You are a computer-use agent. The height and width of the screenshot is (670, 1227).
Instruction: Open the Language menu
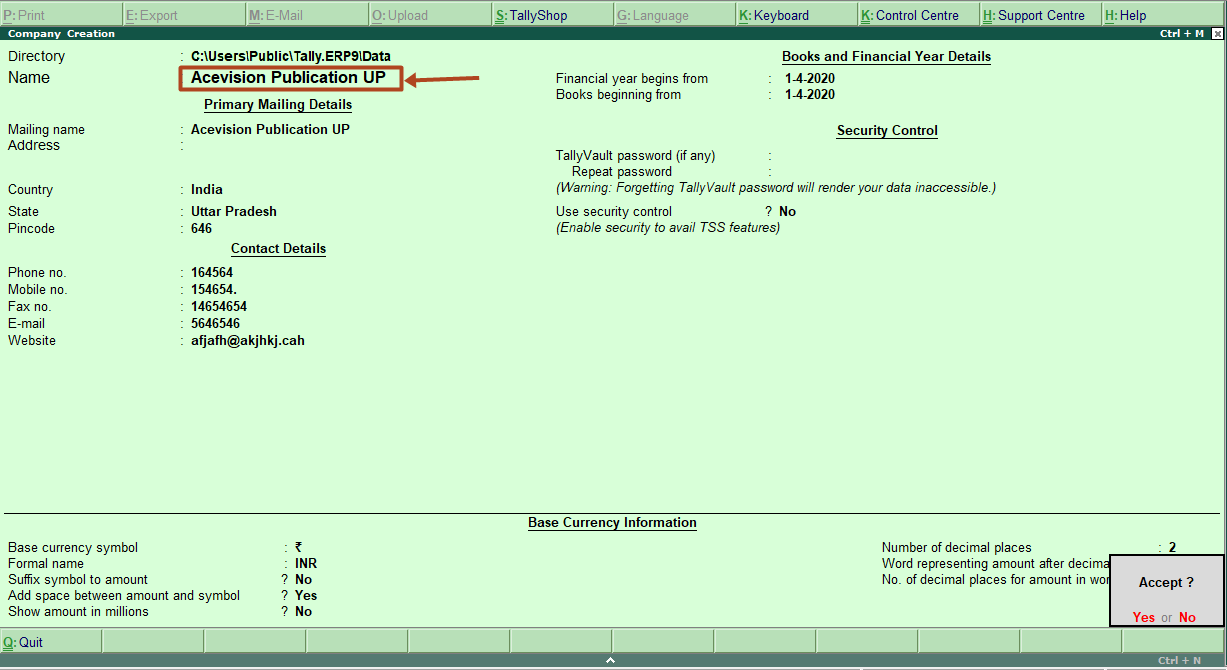point(675,15)
